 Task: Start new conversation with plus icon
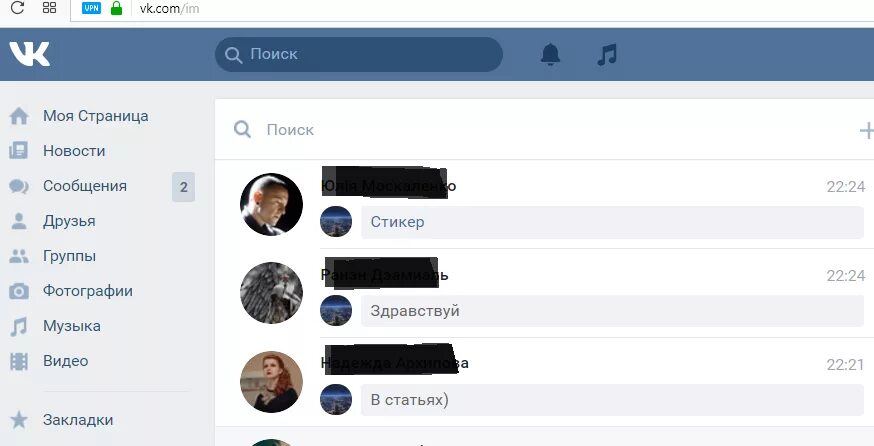[867, 130]
